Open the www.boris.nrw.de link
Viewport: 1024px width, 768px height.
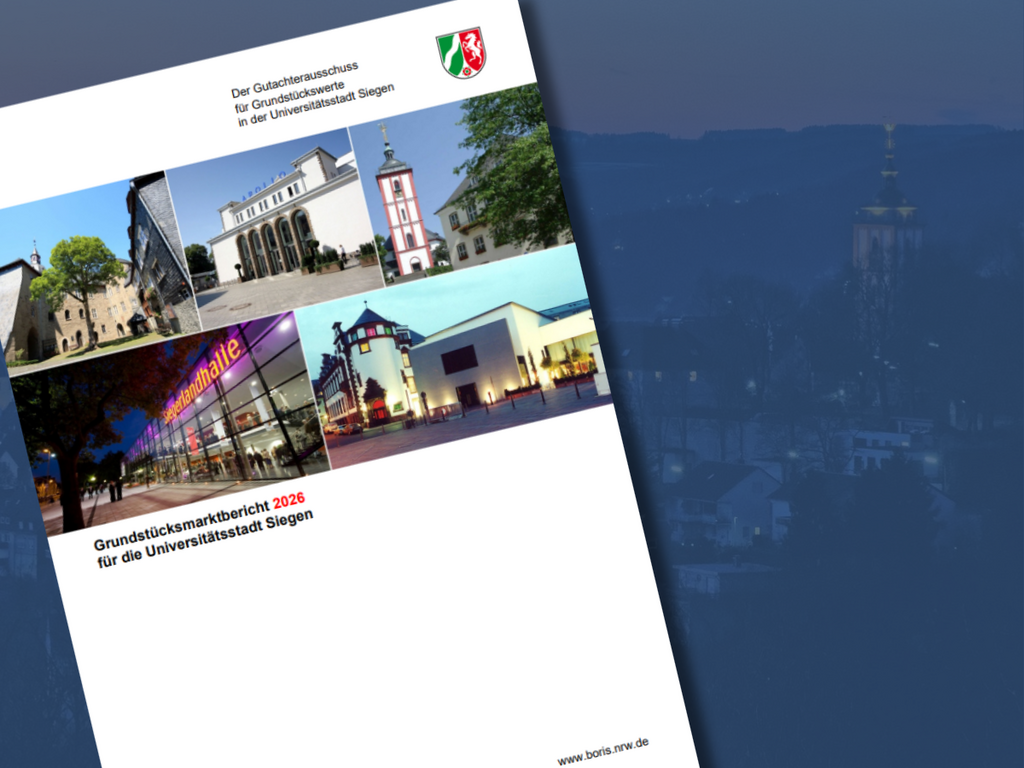(x=603, y=750)
